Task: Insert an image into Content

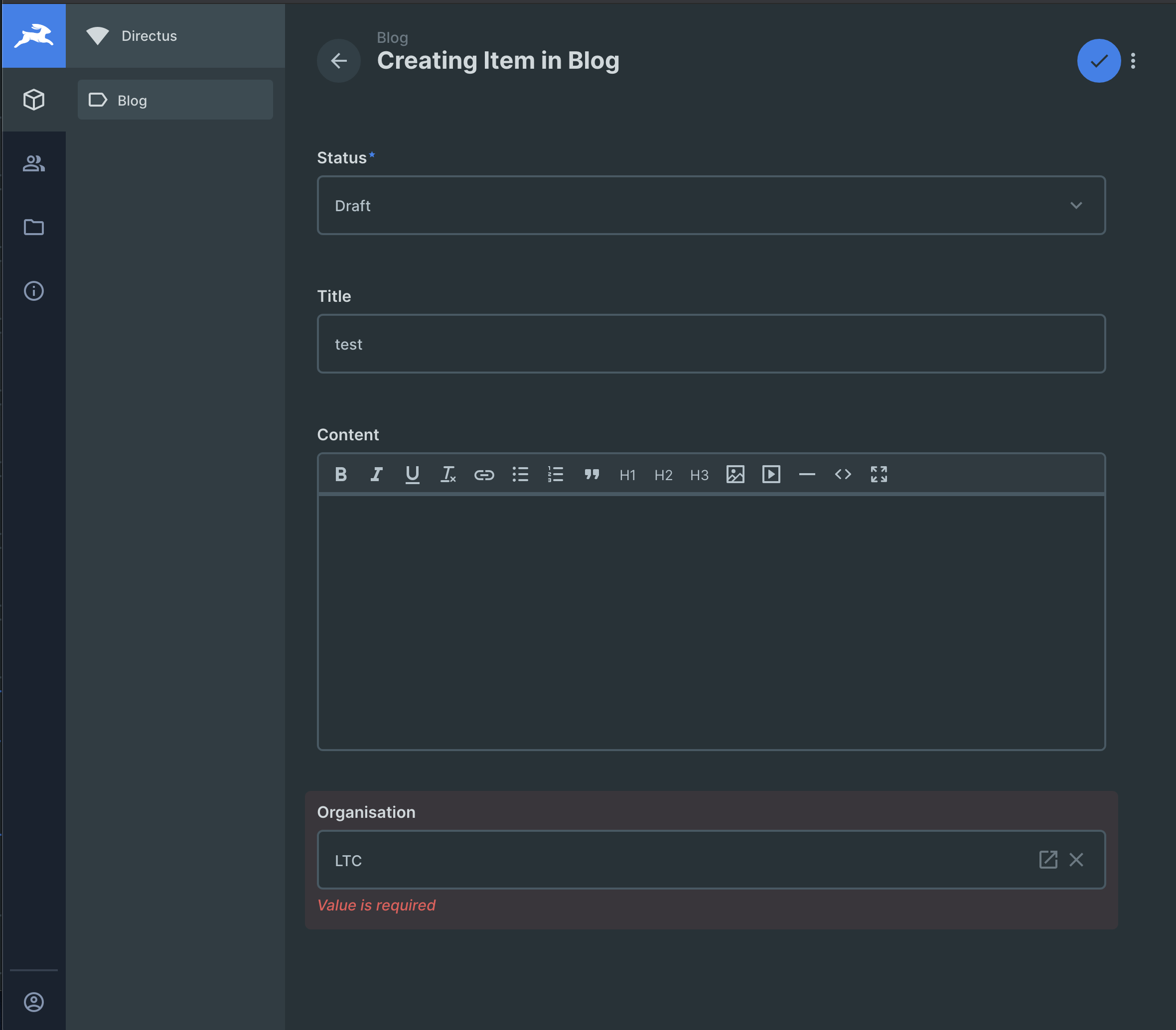Action: coord(735,474)
